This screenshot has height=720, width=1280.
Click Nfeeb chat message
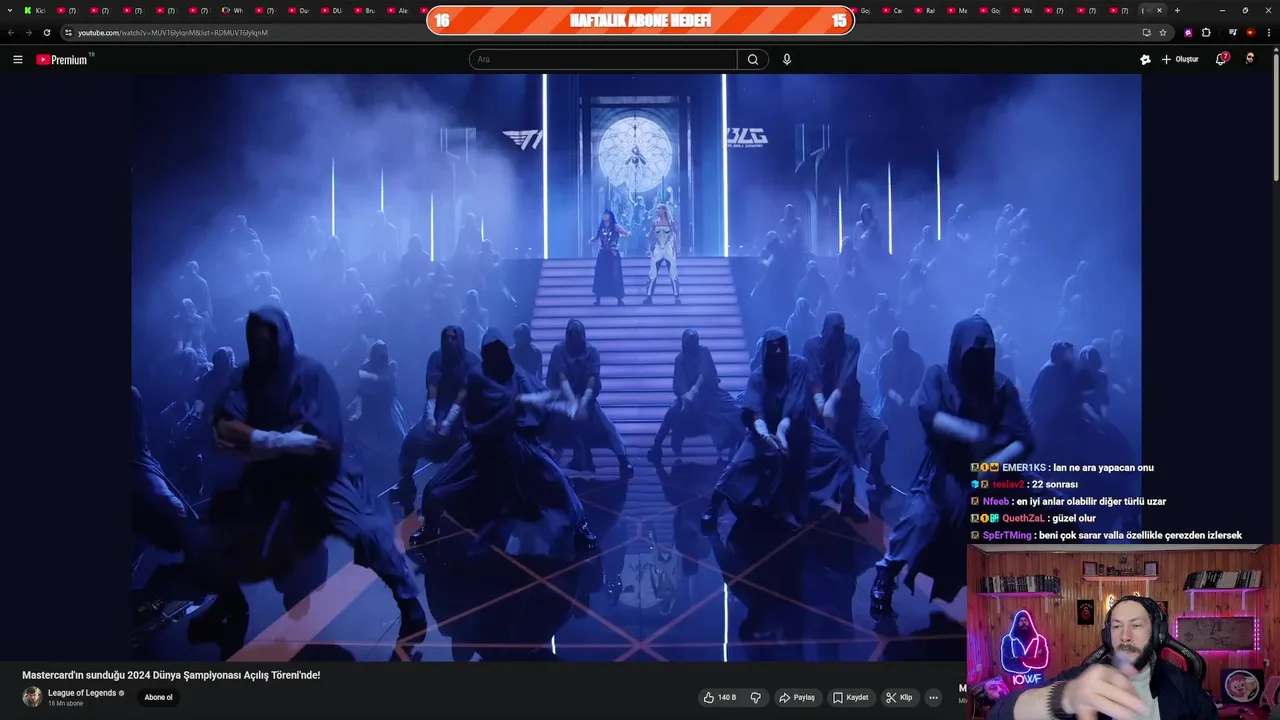(1068, 502)
